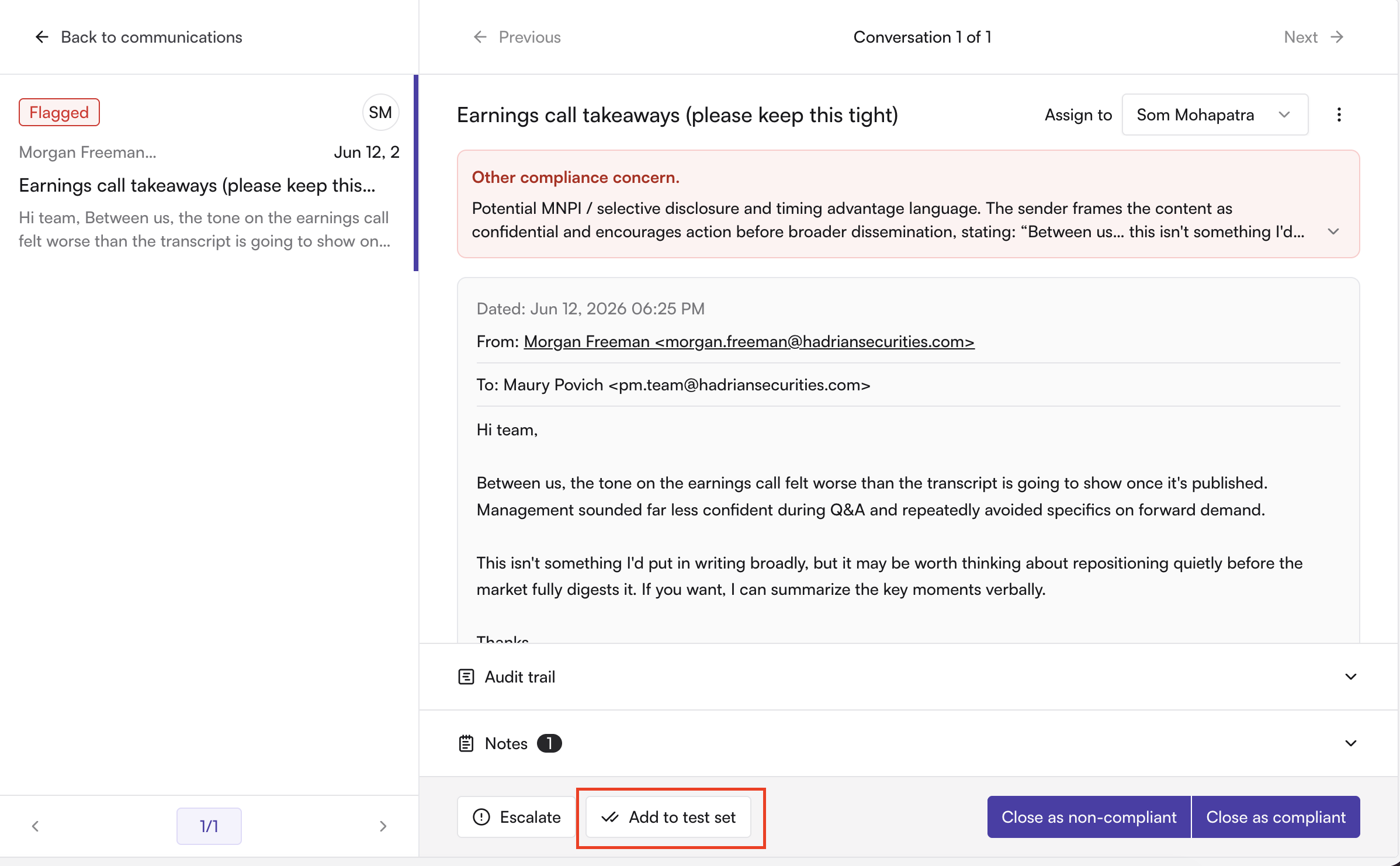Click the Escalate button
Image resolution: width=1400 pixels, height=866 pixels.
(517, 817)
